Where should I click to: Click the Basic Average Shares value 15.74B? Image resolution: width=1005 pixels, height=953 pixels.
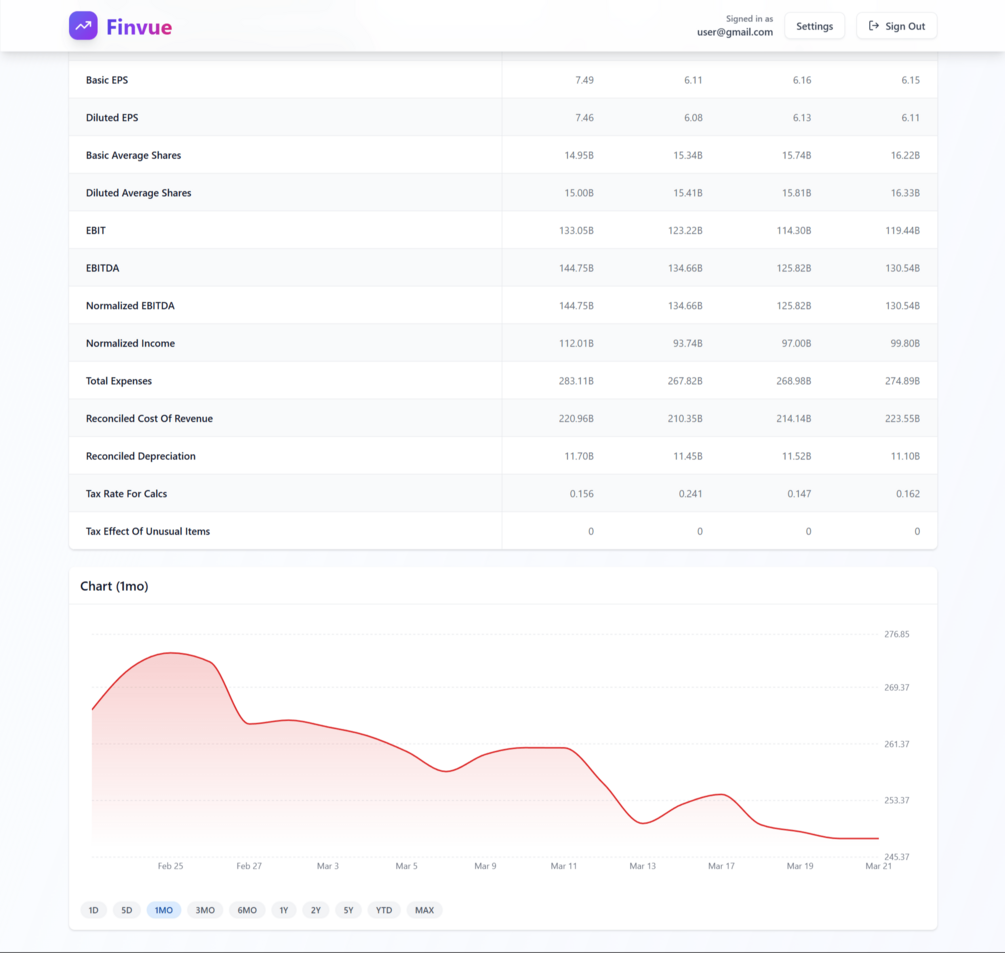click(x=796, y=155)
